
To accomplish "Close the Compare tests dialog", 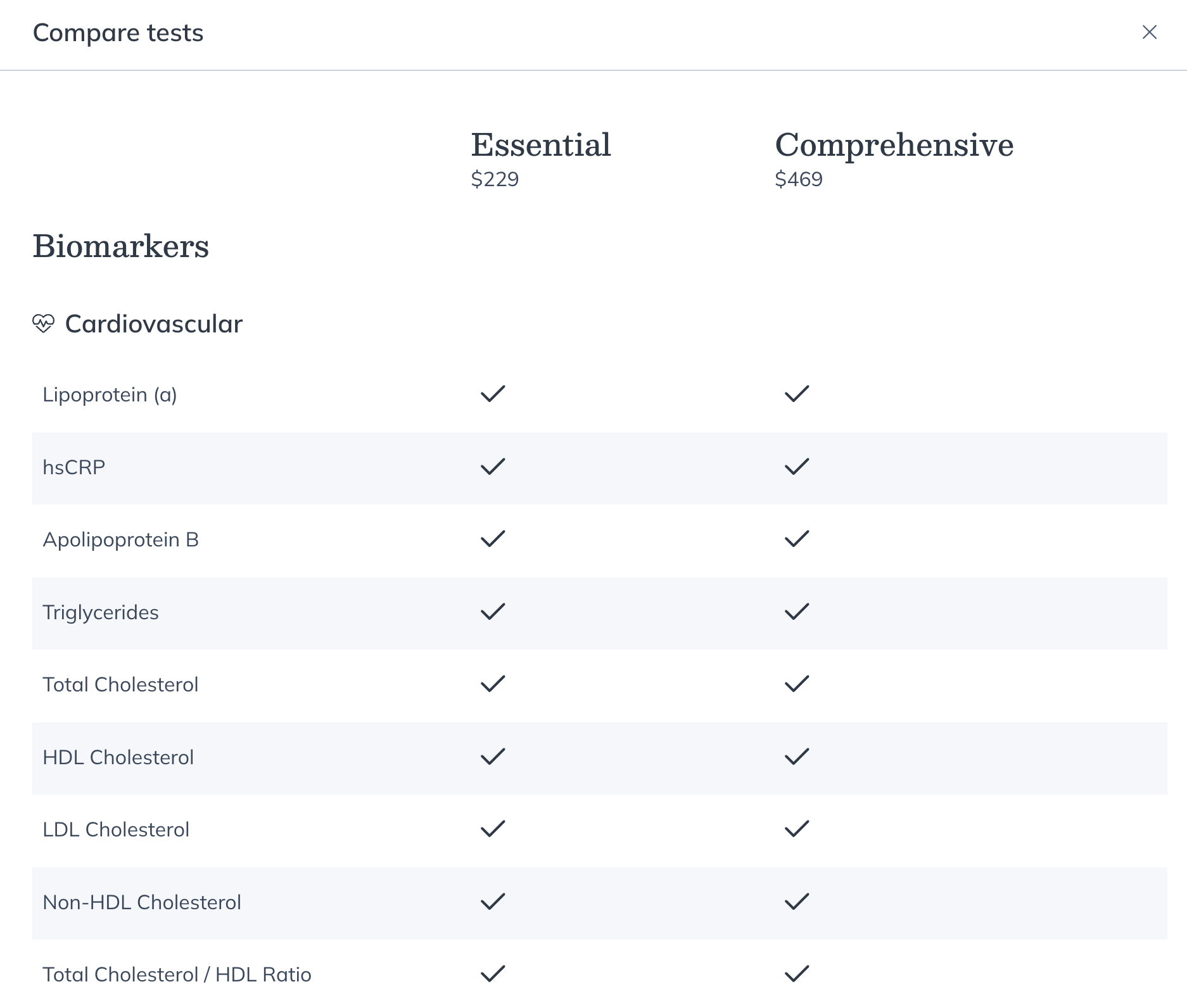I will pyautogui.click(x=1149, y=32).
